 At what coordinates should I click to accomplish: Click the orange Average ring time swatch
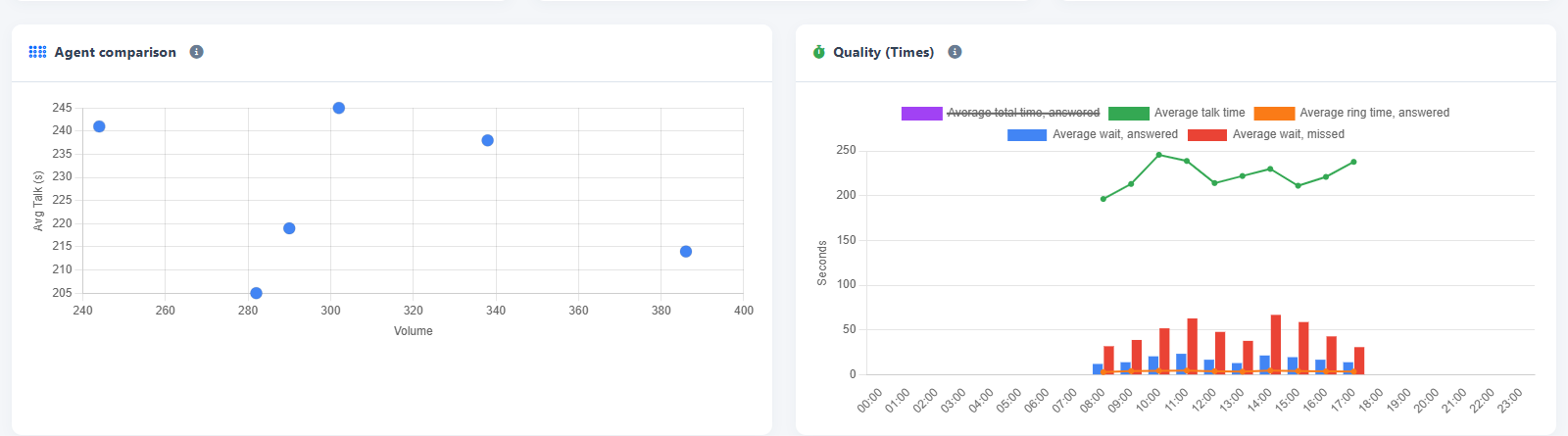point(1274,114)
